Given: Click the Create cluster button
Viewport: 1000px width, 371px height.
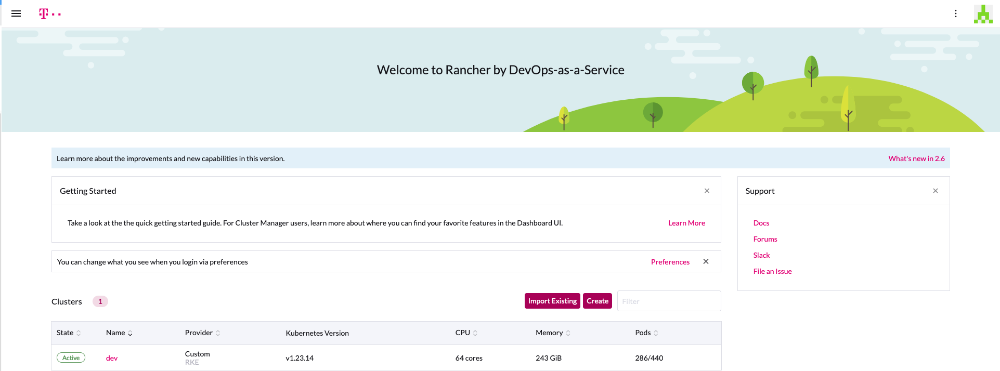Looking at the screenshot, I should tap(598, 301).
